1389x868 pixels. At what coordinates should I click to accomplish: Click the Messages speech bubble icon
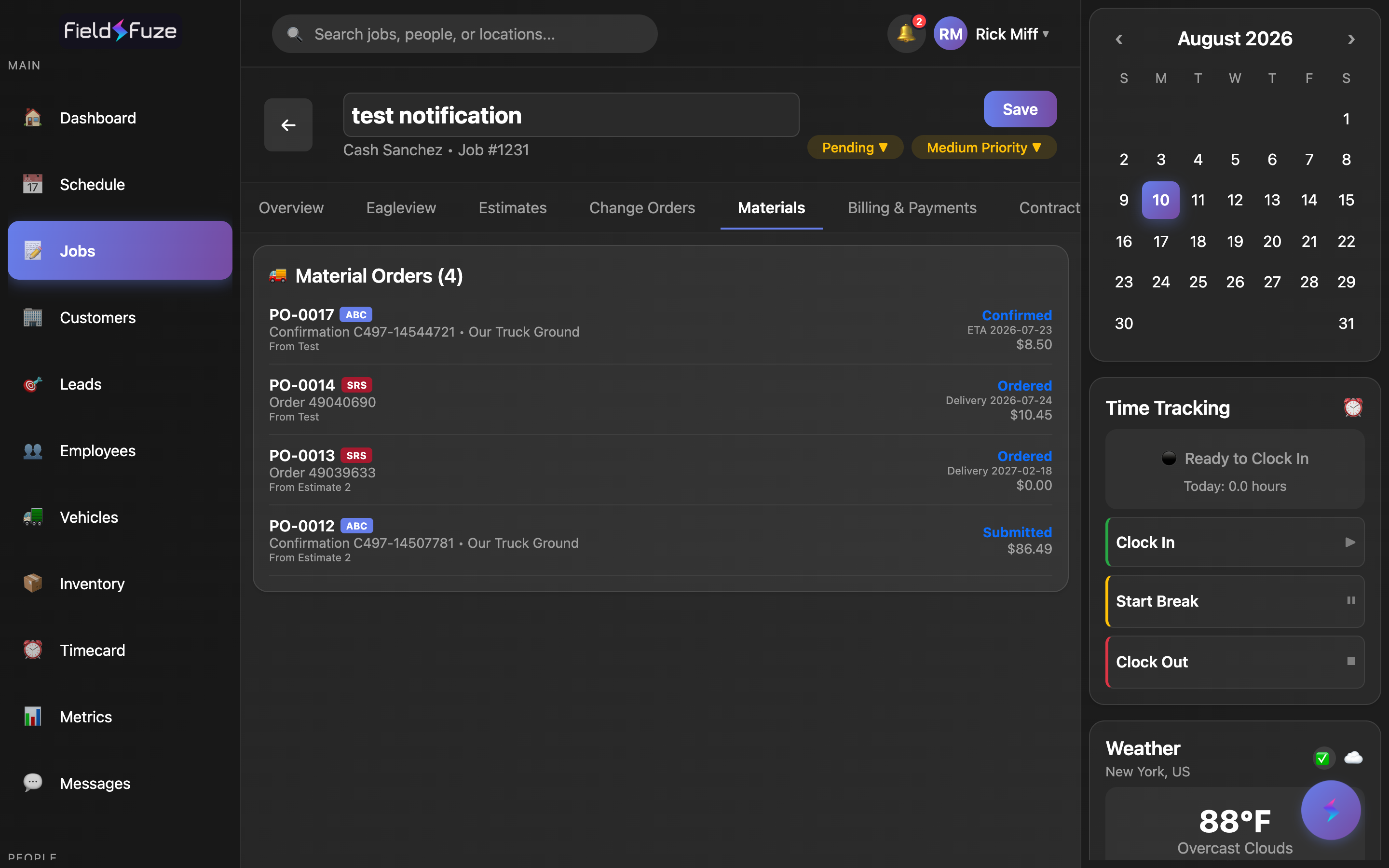click(x=33, y=784)
